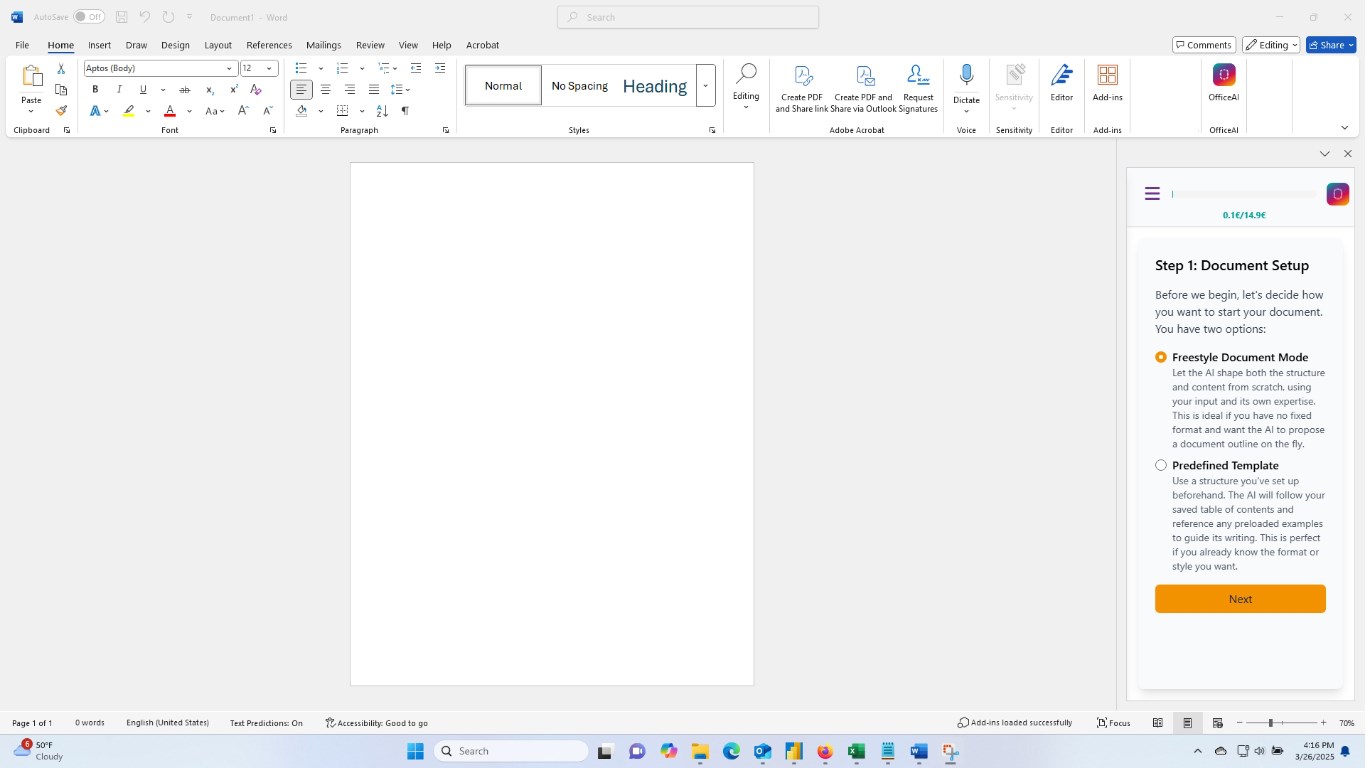Click the orange Next button
The image size is (1366, 768).
1240,599
